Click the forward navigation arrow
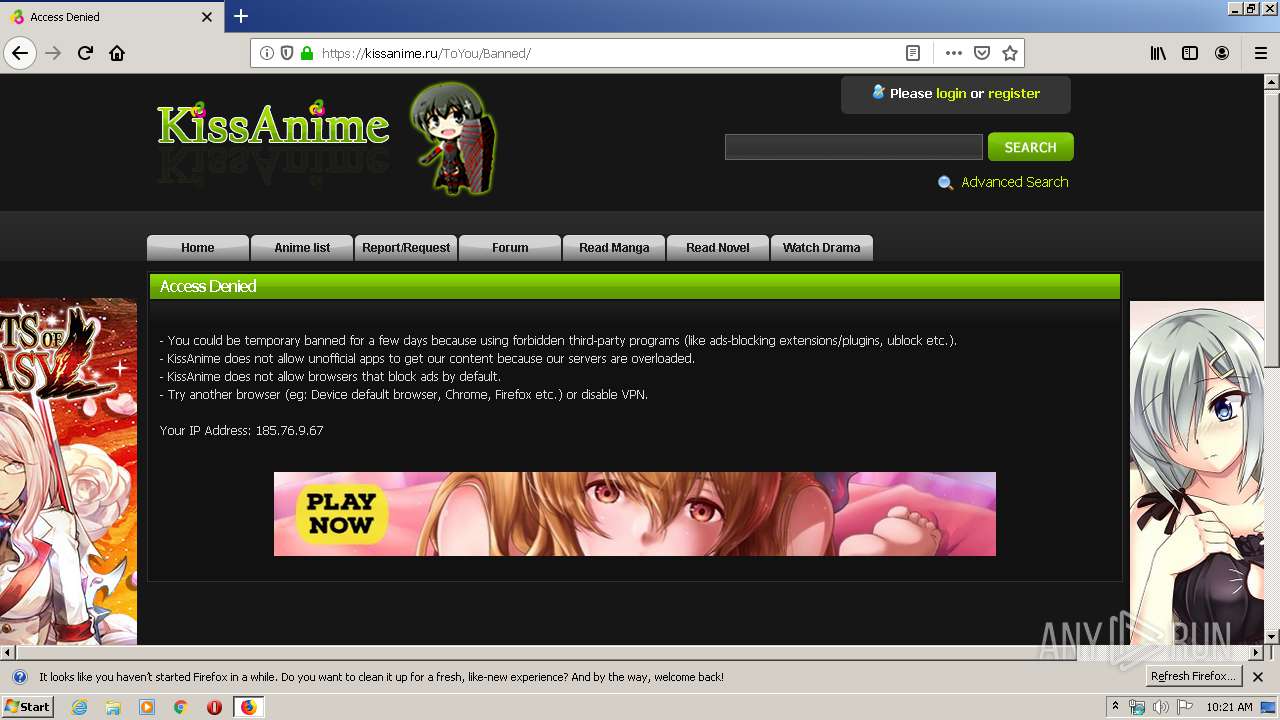1280x720 pixels. point(53,53)
